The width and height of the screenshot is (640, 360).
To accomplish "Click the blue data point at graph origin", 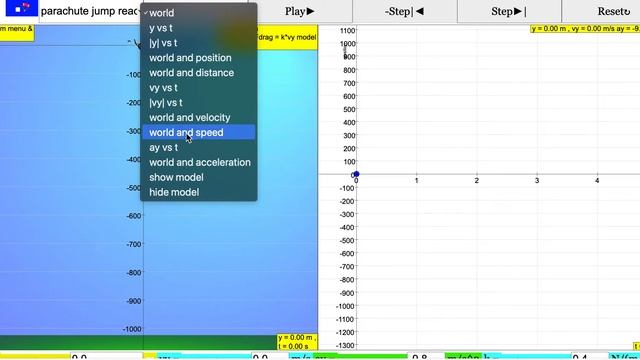I will click(x=356, y=174).
